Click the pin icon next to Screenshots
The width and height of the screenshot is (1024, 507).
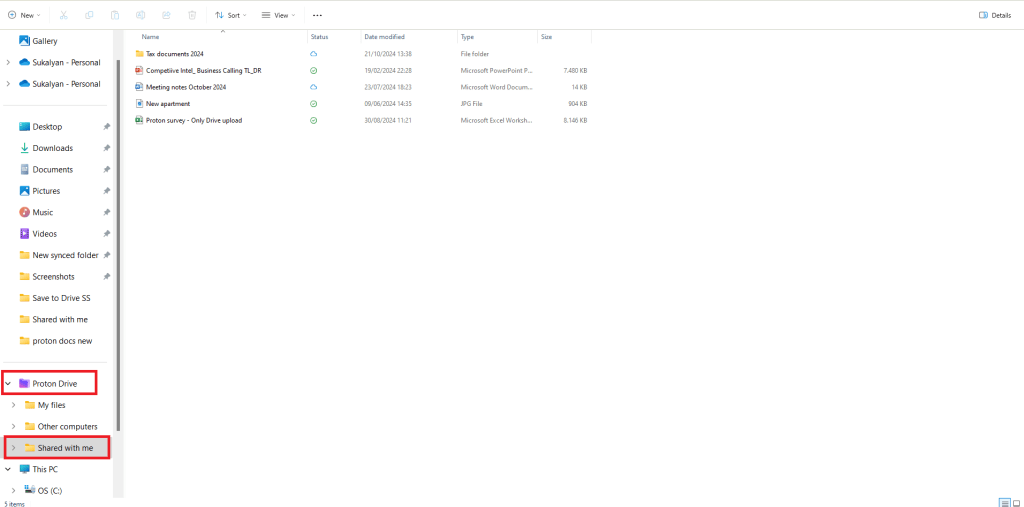pyautogui.click(x=106, y=277)
